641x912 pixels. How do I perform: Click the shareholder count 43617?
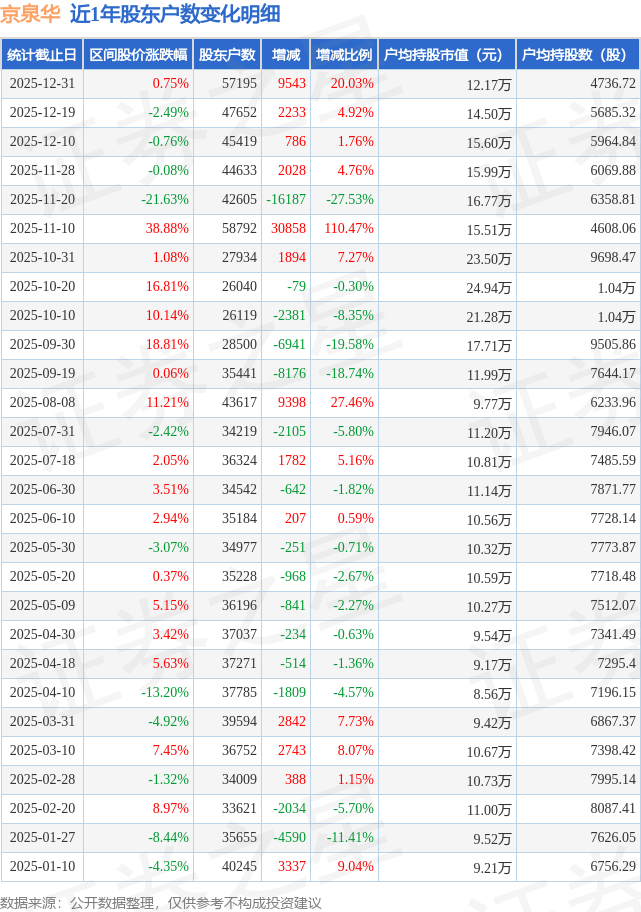pyautogui.click(x=239, y=402)
